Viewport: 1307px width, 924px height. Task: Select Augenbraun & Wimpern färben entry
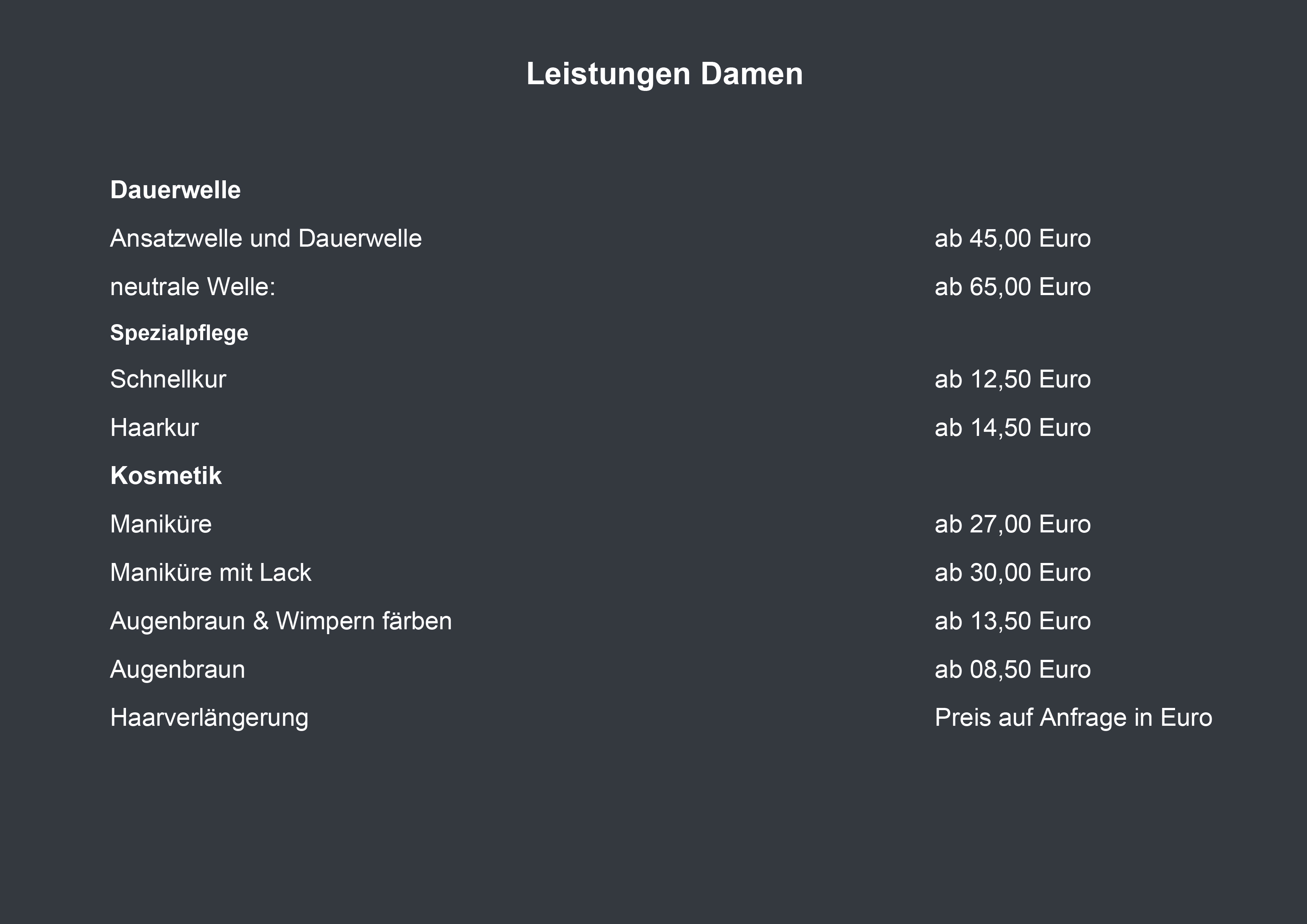tap(281, 621)
